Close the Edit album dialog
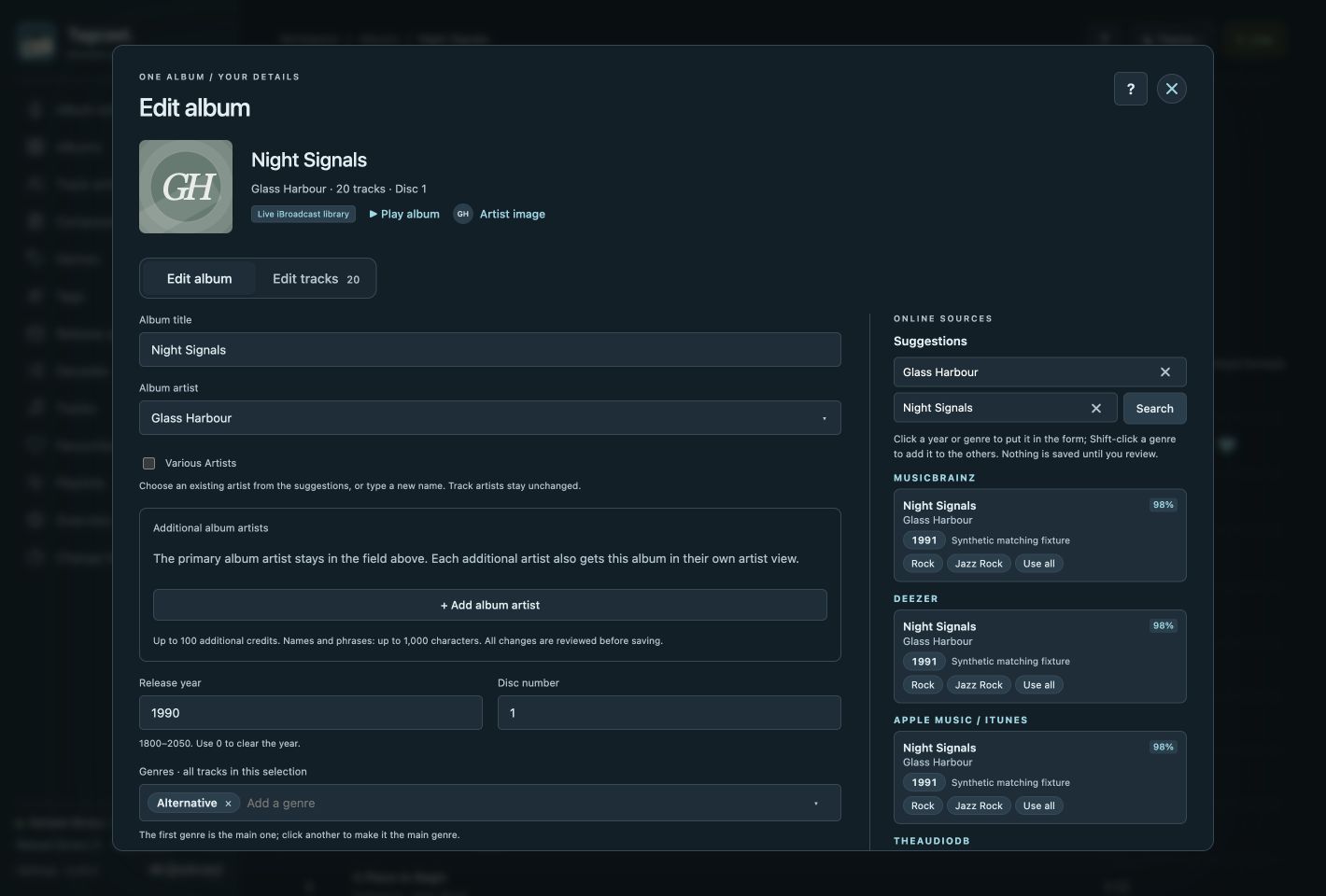 click(1172, 89)
